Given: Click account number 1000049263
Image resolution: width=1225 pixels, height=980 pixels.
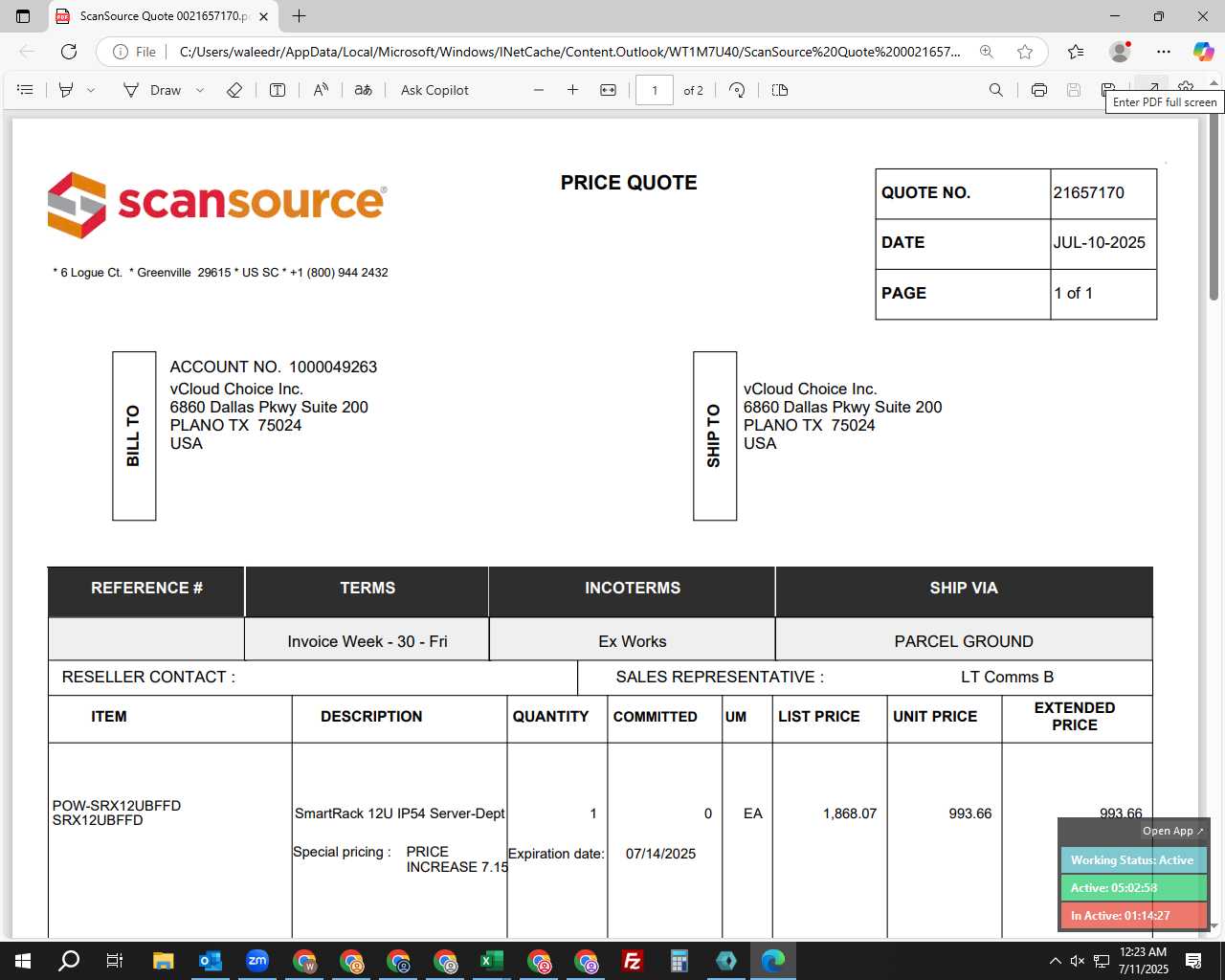Looking at the screenshot, I should click(x=333, y=367).
